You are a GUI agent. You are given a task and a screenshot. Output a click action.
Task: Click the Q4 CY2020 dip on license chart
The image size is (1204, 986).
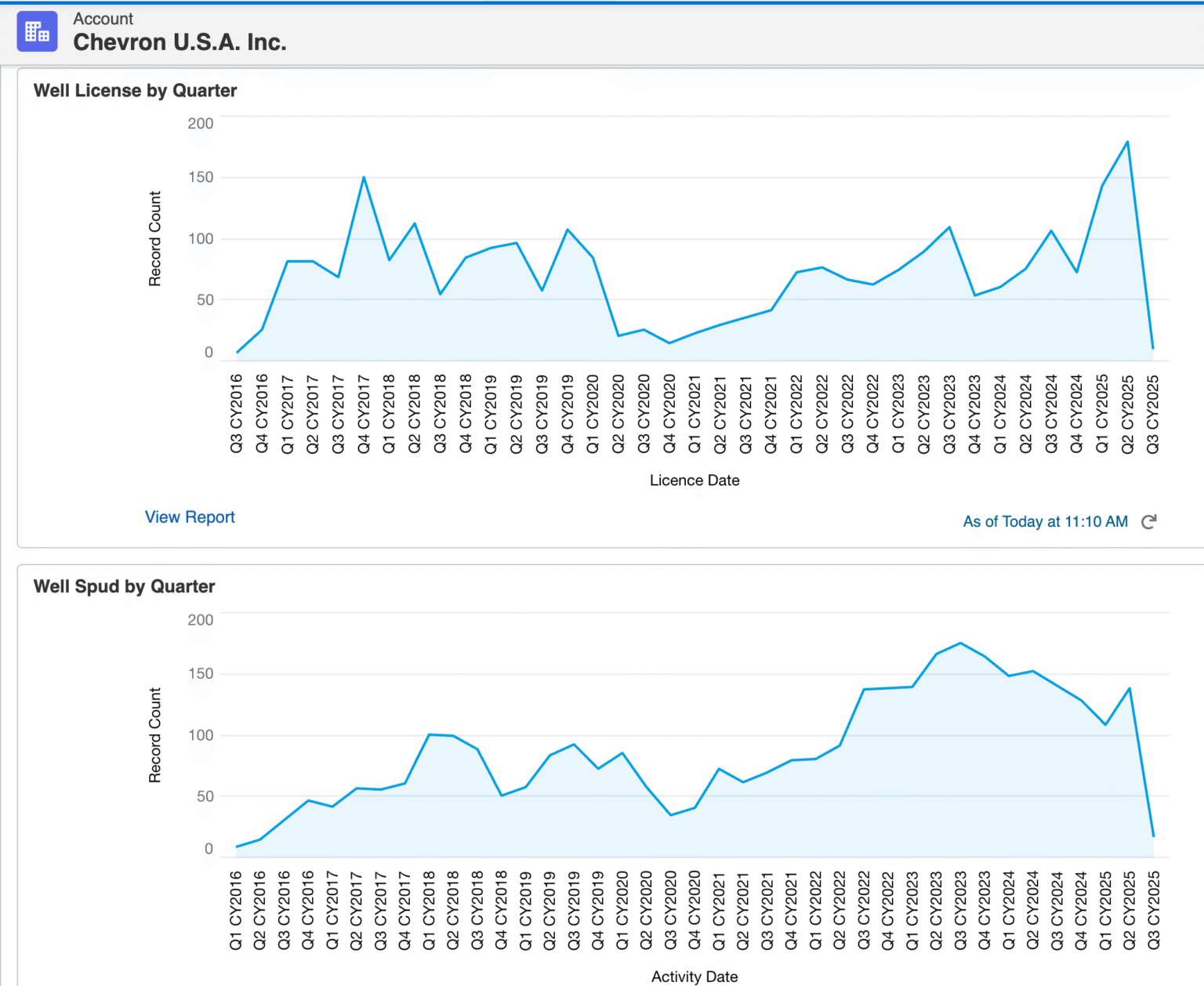pyautogui.click(x=669, y=342)
